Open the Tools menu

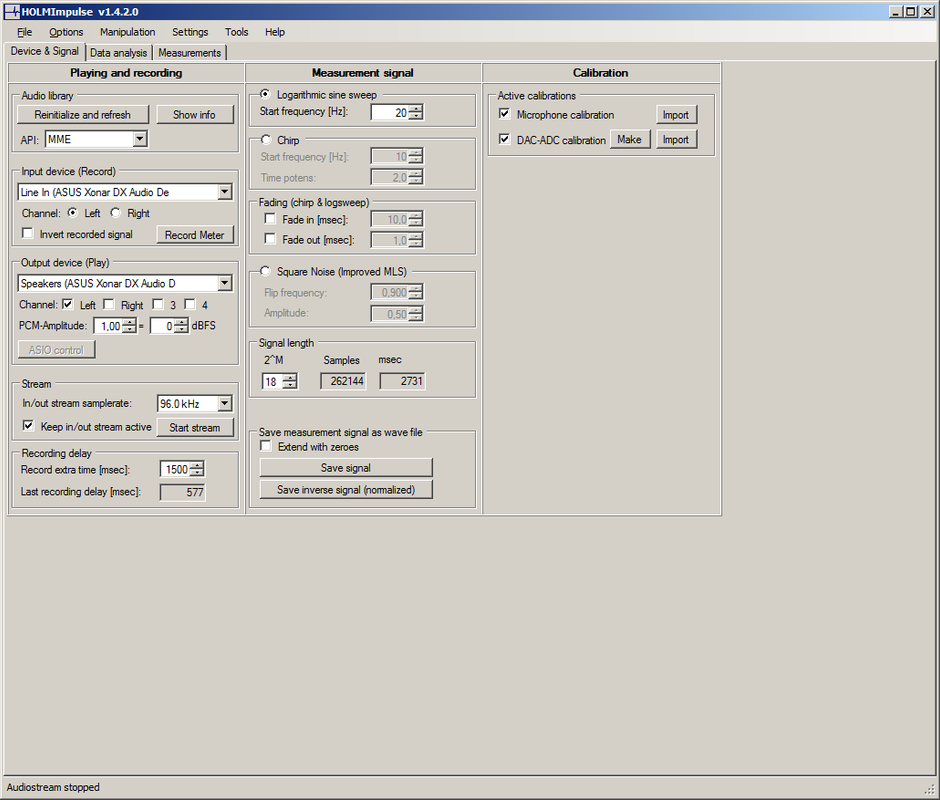(237, 32)
